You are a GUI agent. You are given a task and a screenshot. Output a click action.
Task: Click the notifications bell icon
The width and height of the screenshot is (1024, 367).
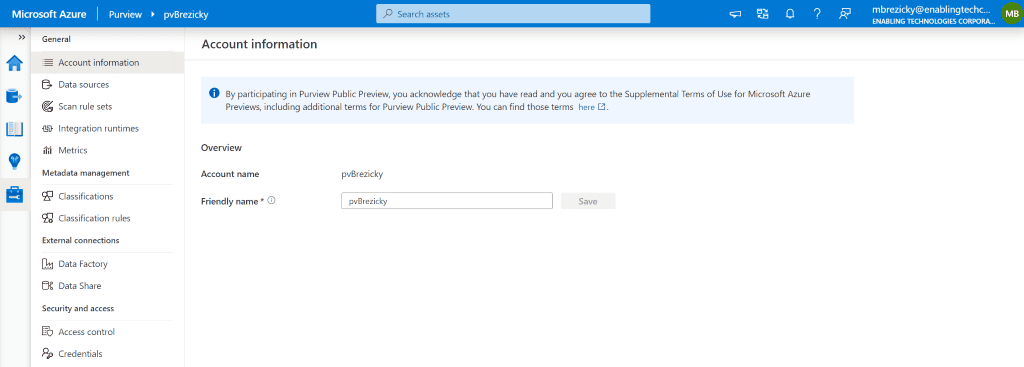coord(790,14)
